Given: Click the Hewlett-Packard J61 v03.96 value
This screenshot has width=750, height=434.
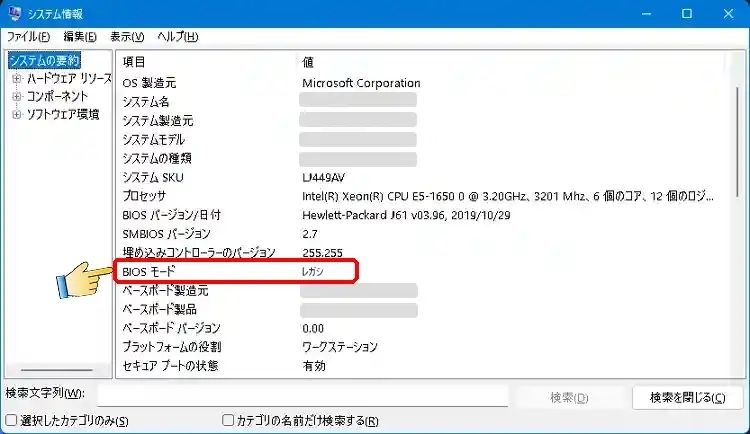Looking at the screenshot, I should 406,215.
